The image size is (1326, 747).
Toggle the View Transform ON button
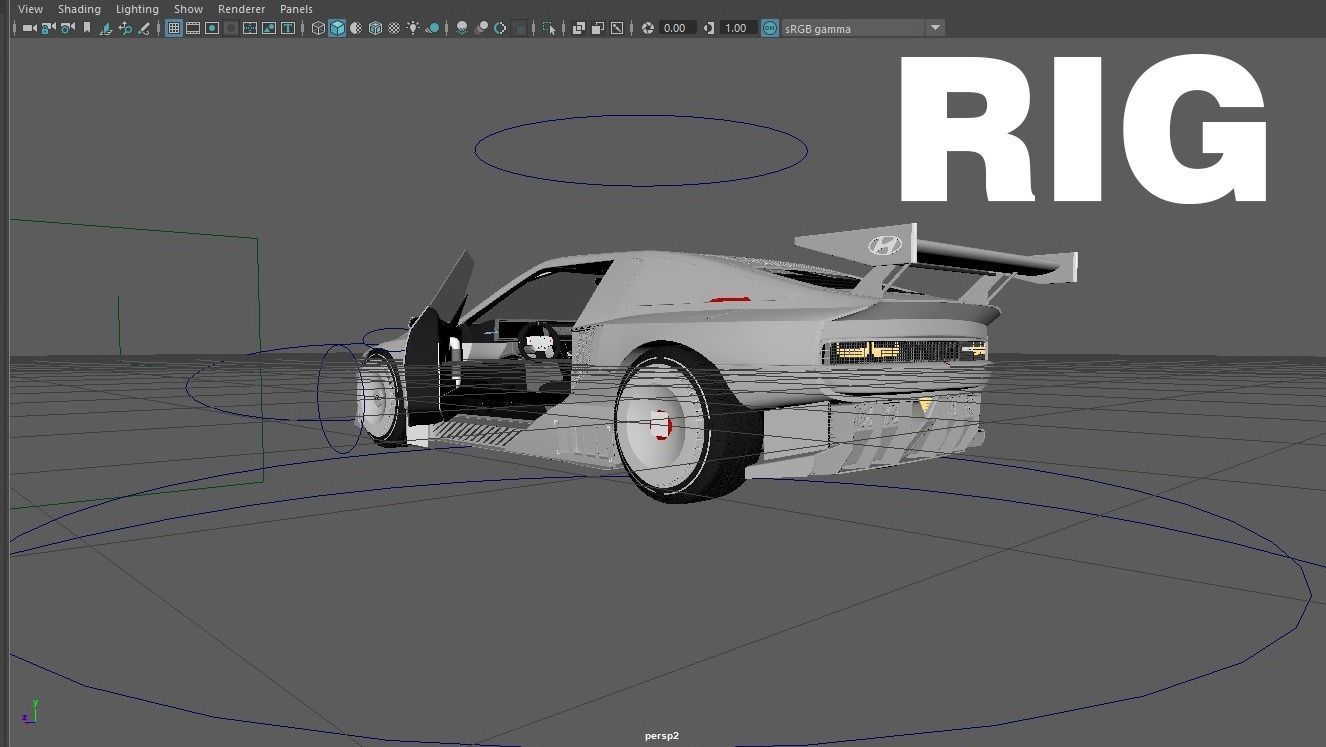point(769,28)
